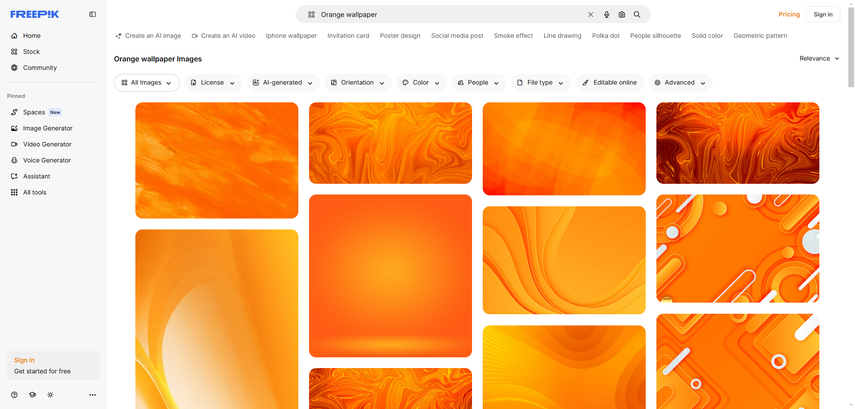
Task: Click Create an AI video suggestion
Action: 224,35
